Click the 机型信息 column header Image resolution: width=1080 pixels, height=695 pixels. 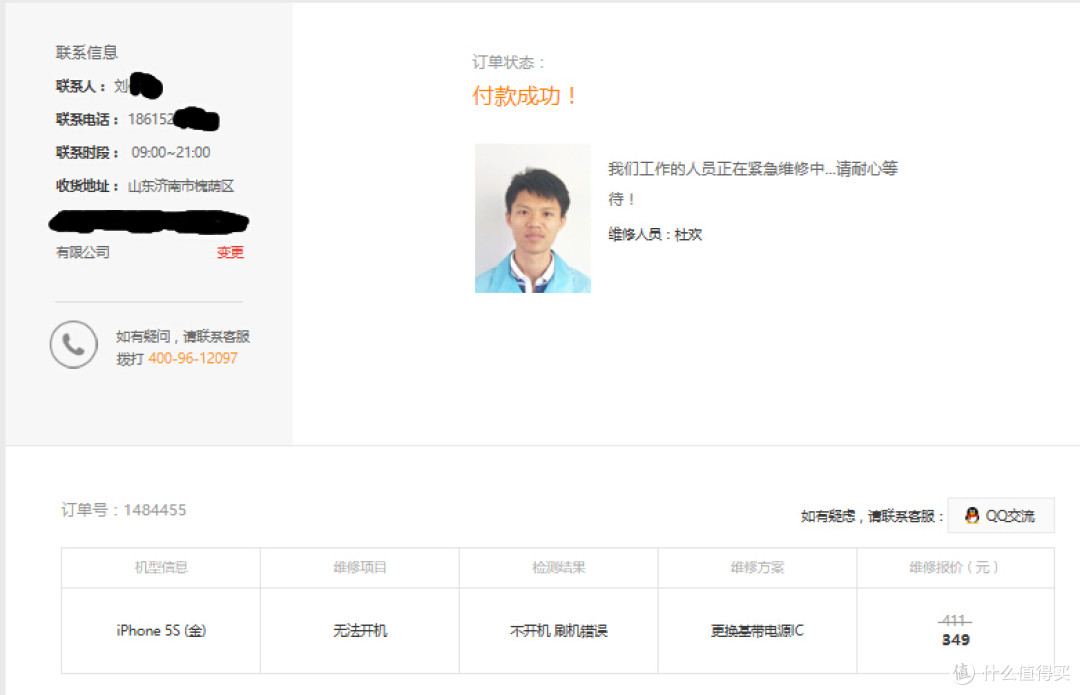tap(161, 568)
